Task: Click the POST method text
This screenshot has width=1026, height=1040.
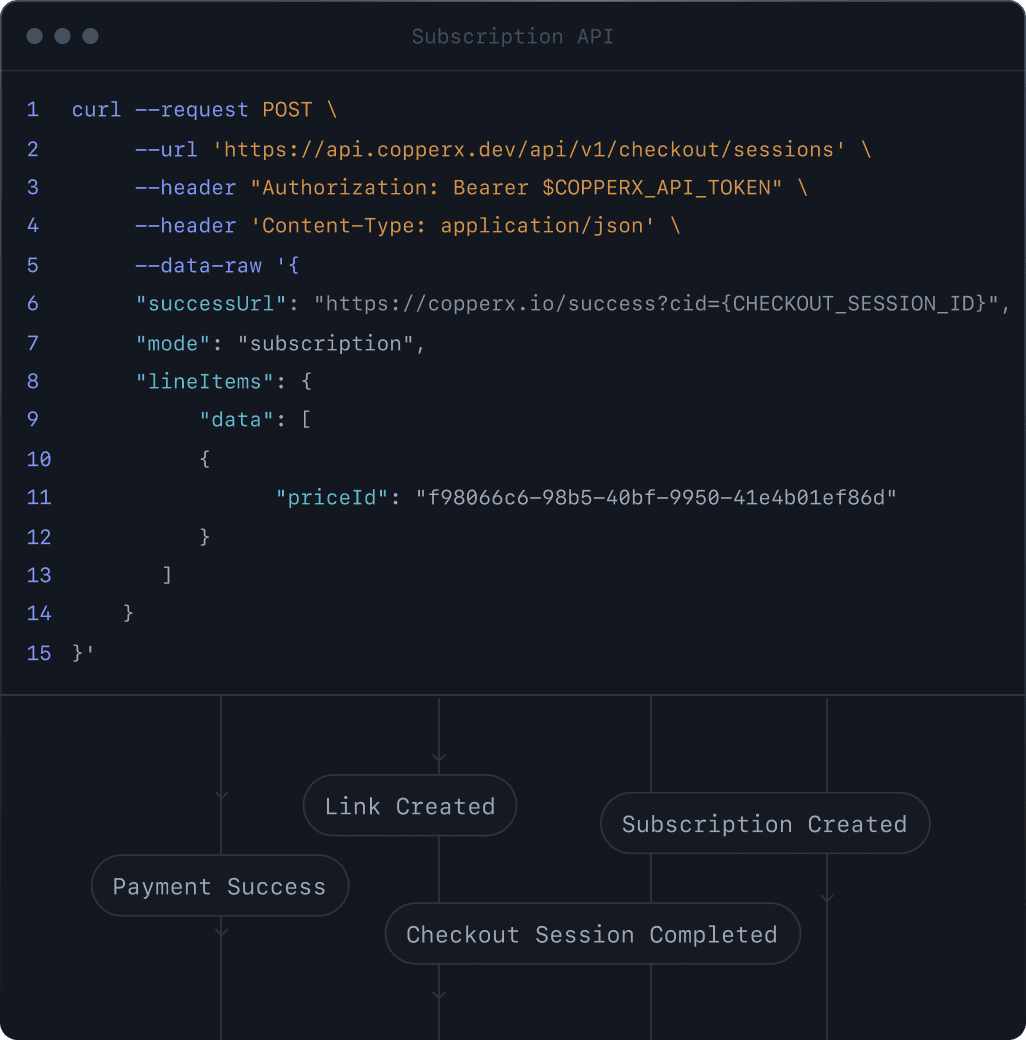Action: tap(287, 109)
